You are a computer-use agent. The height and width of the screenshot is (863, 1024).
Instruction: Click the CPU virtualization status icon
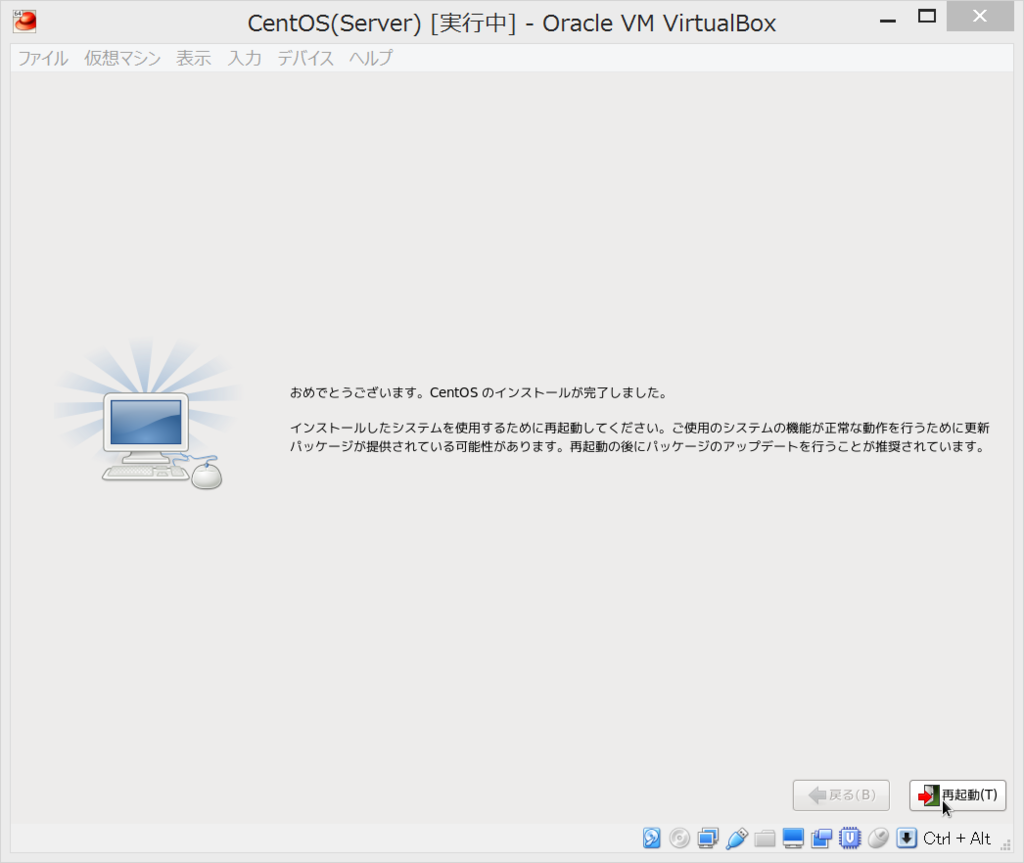(850, 838)
